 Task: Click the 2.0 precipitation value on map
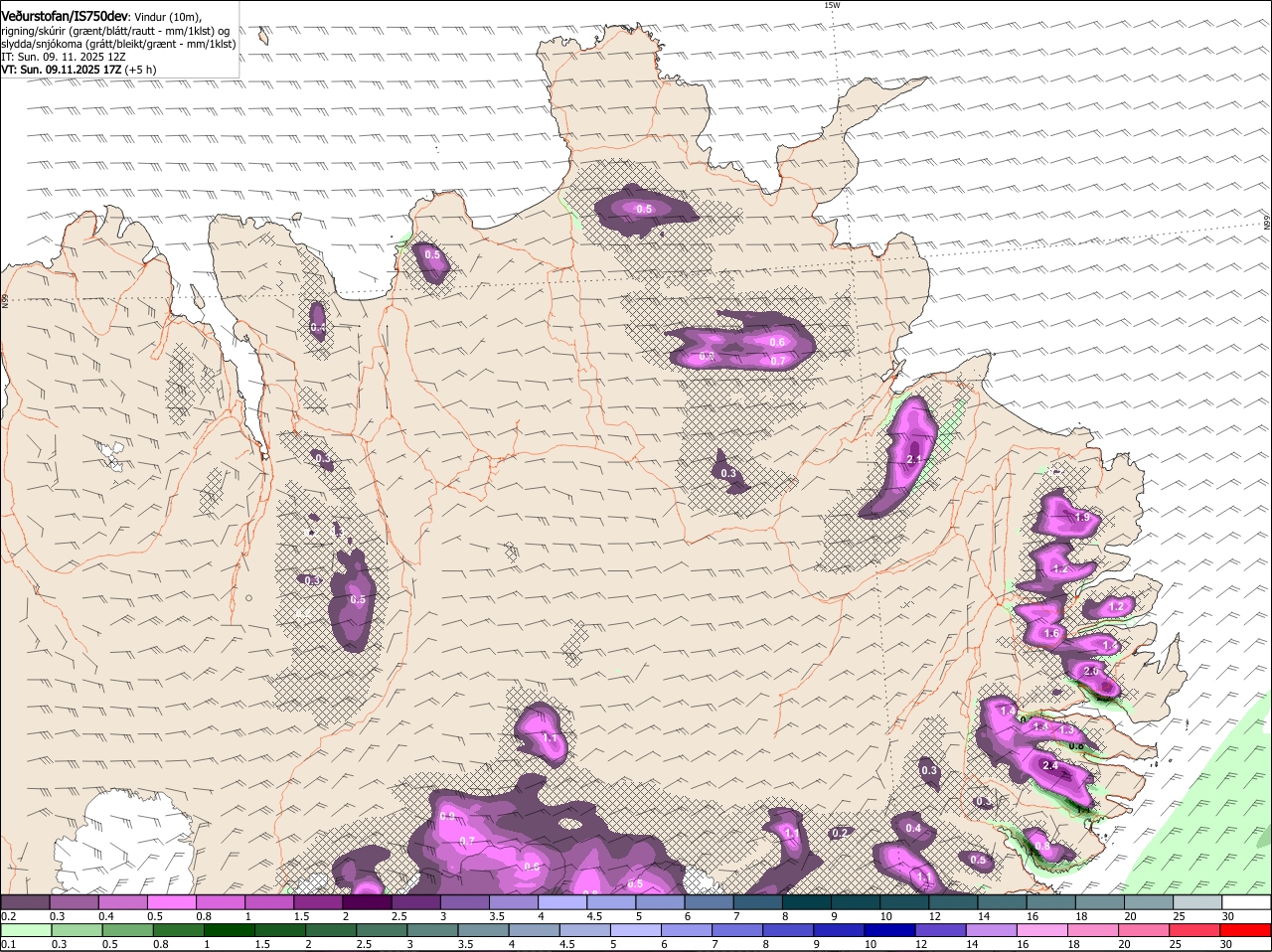click(x=1091, y=672)
